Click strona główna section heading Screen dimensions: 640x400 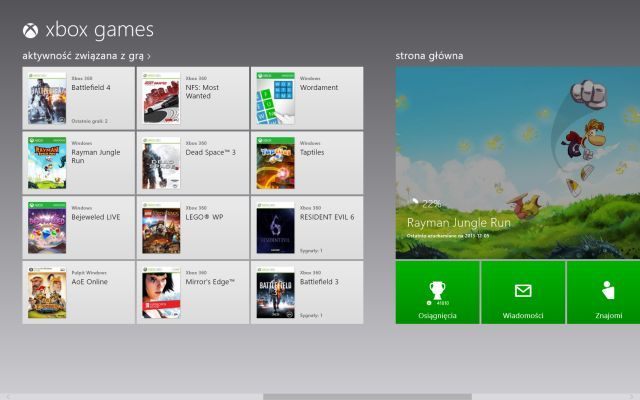tap(429, 56)
